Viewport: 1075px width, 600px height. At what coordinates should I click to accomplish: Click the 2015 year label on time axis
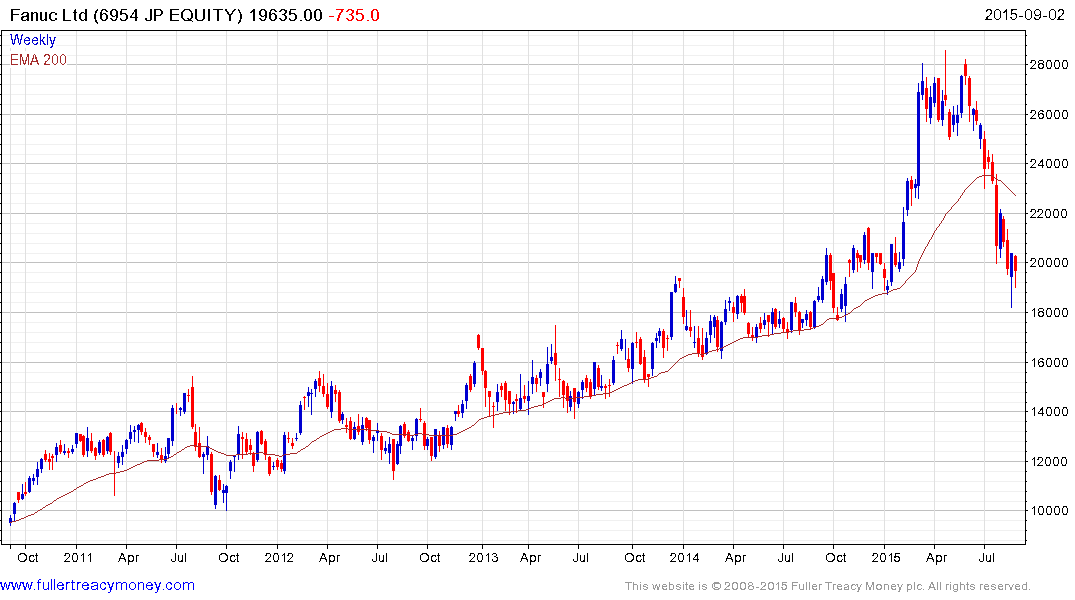pos(886,557)
